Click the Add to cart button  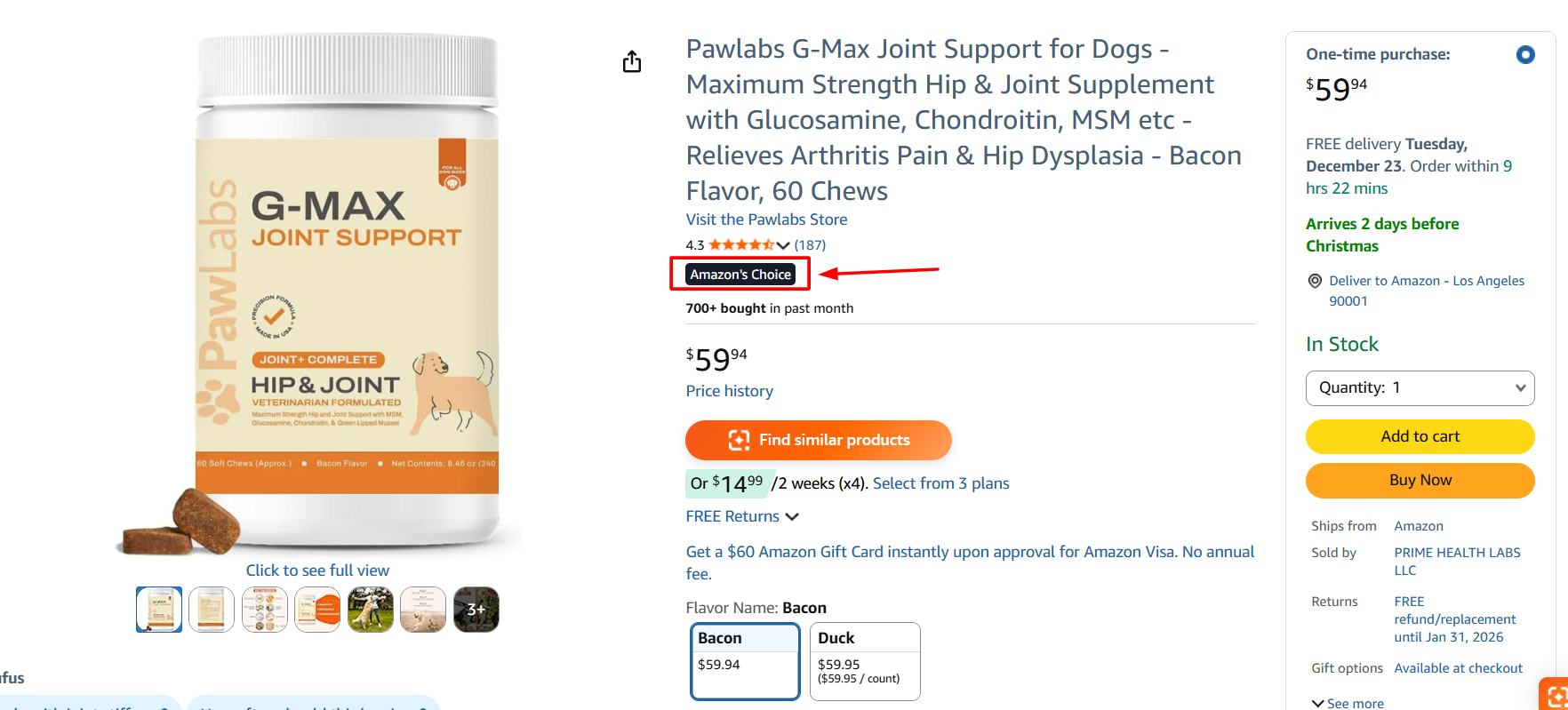pyautogui.click(x=1420, y=436)
